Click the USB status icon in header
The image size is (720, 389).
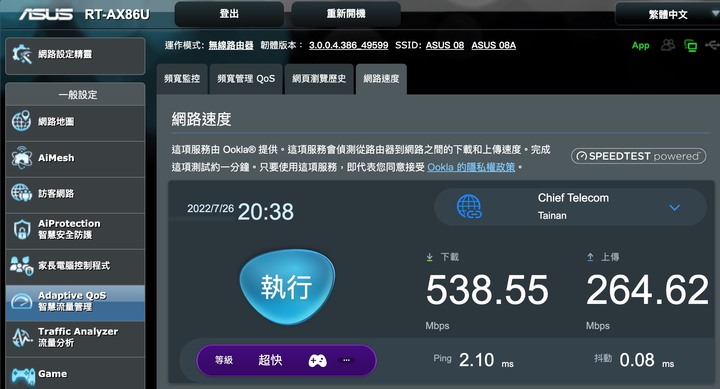point(713,45)
